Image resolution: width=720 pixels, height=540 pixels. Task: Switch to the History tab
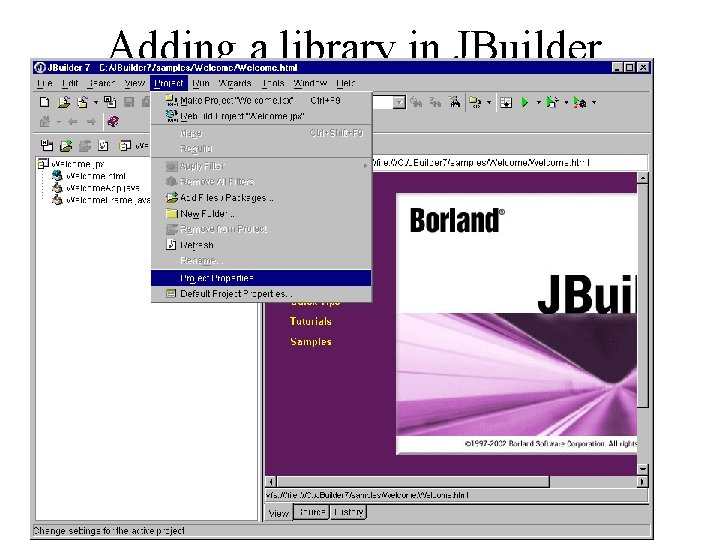(349, 512)
